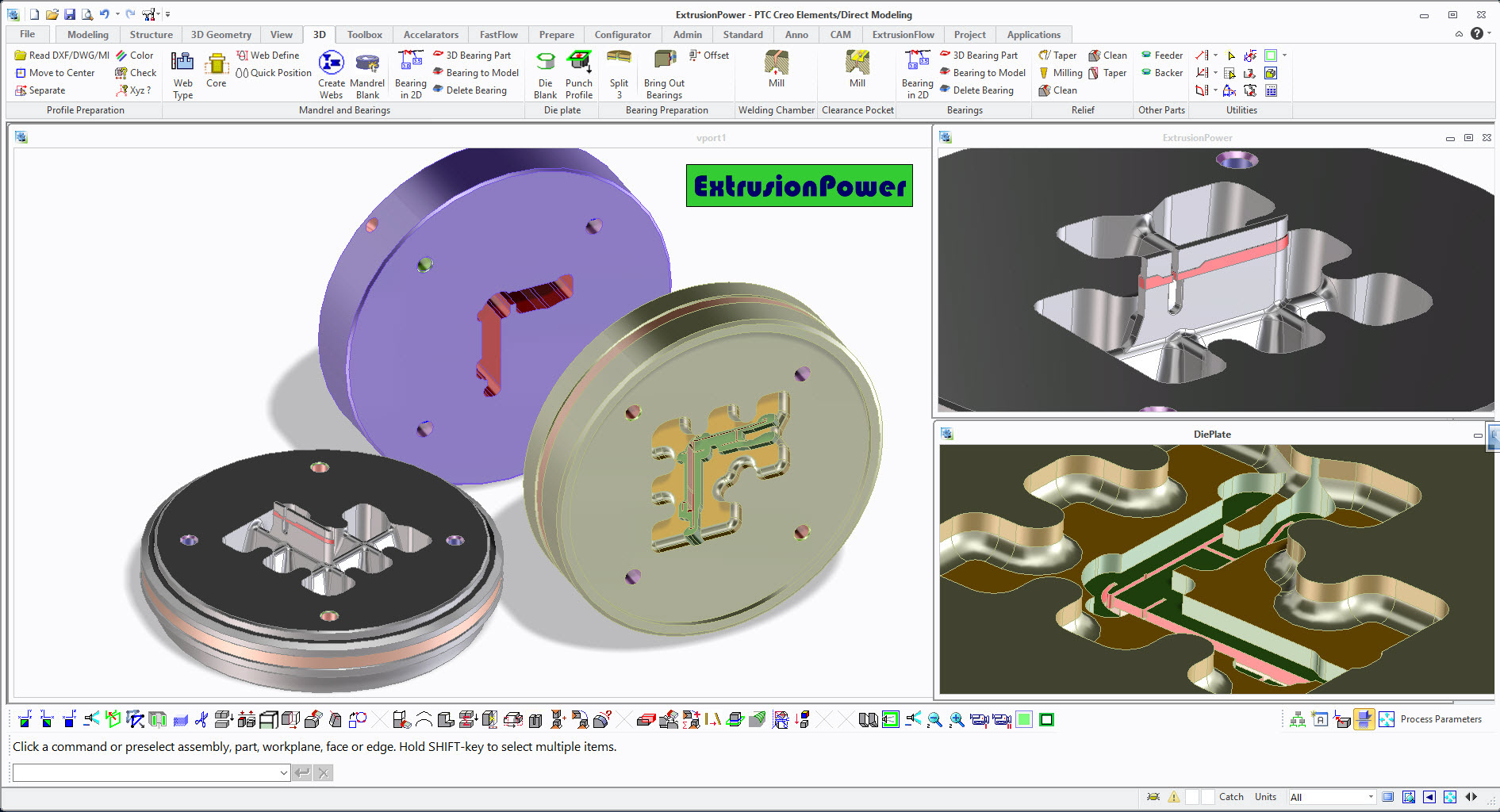Click the warning triangle in status bar
1500x812 pixels.
point(1174,797)
